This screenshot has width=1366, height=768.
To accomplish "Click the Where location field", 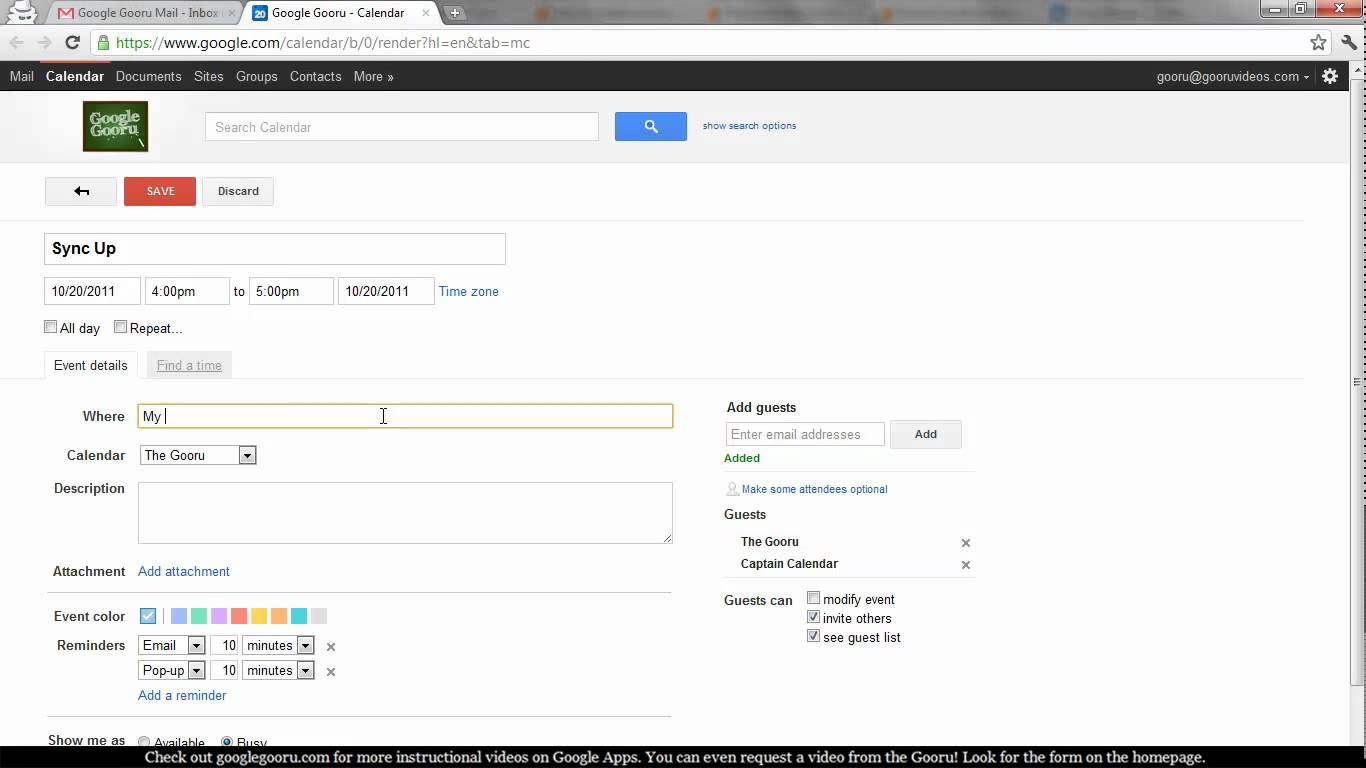I will tap(405, 416).
